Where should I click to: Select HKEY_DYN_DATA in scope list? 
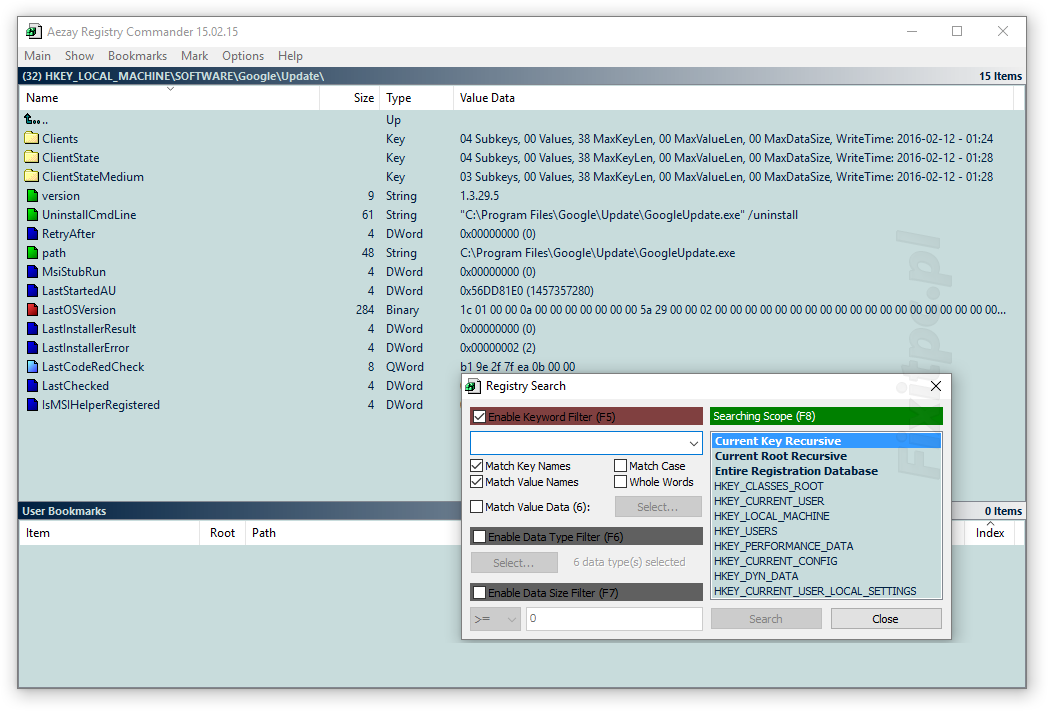[x=826, y=576]
